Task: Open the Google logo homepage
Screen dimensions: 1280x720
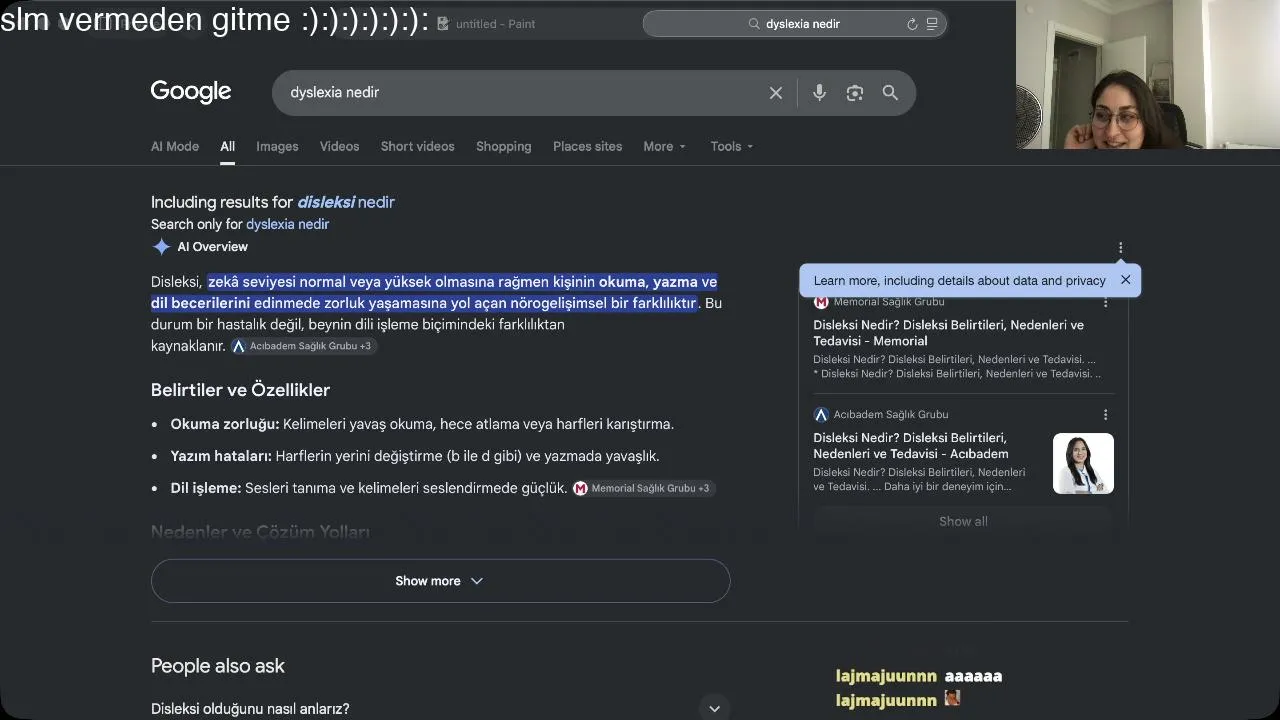Action: pyautogui.click(x=191, y=92)
